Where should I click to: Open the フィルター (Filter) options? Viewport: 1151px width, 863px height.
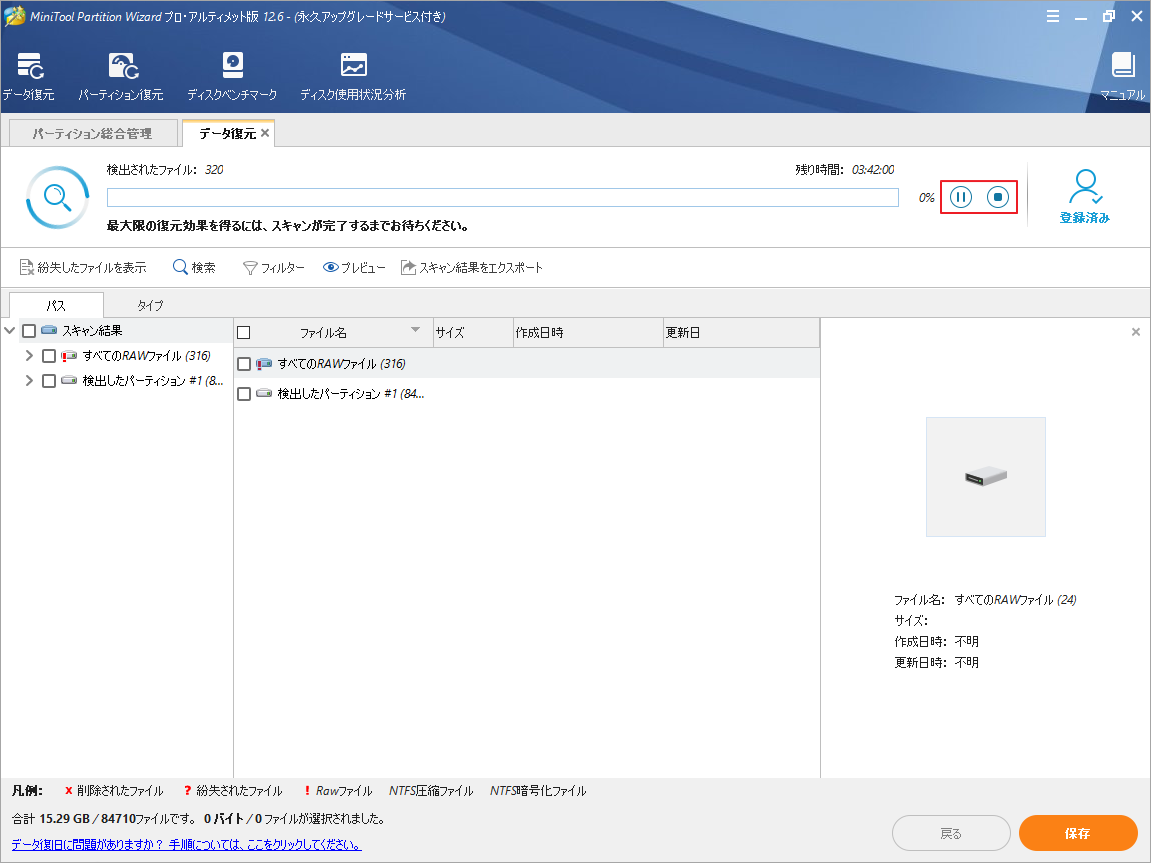pos(273,267)
